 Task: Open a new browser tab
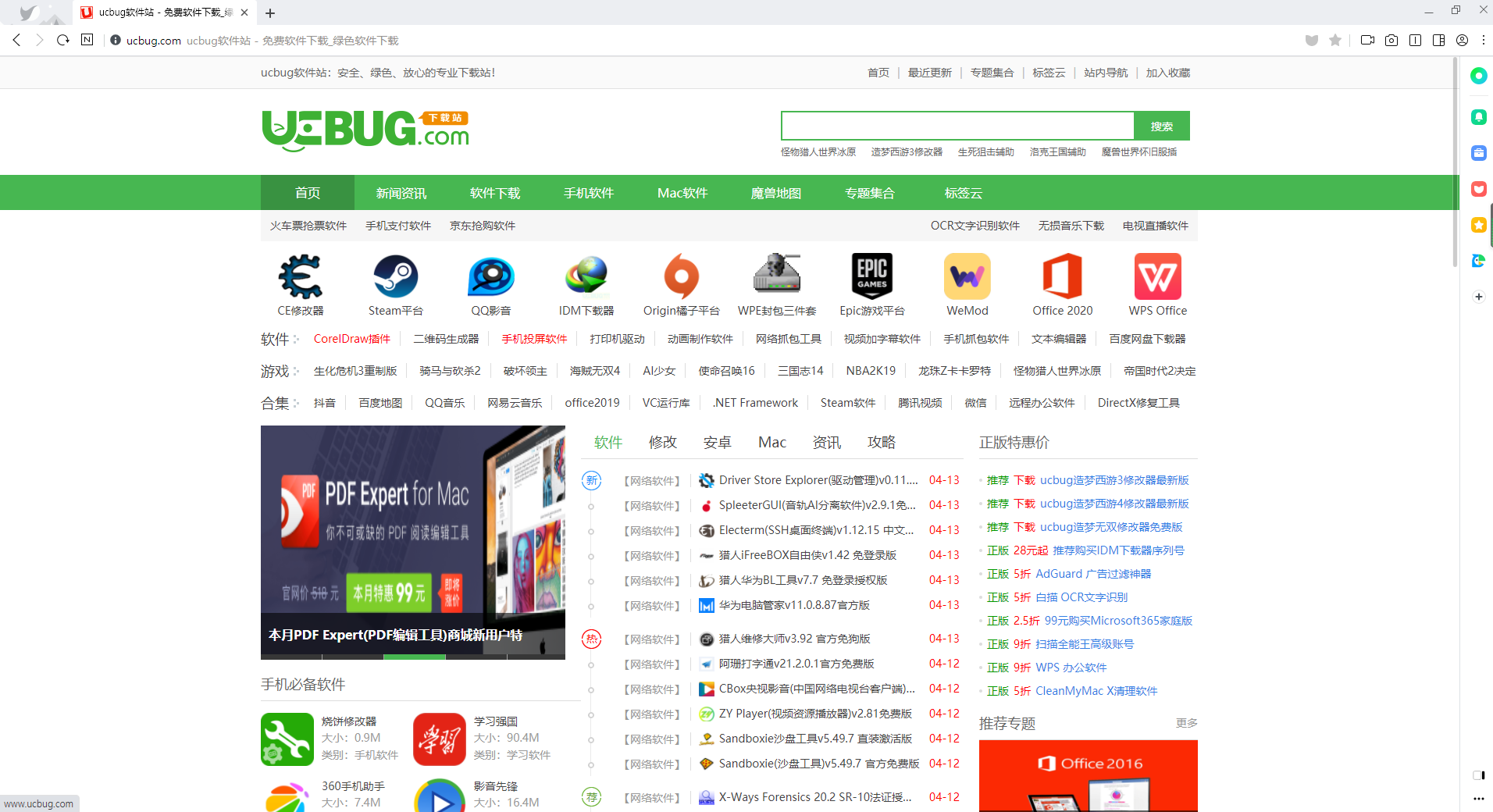point(270,12)
